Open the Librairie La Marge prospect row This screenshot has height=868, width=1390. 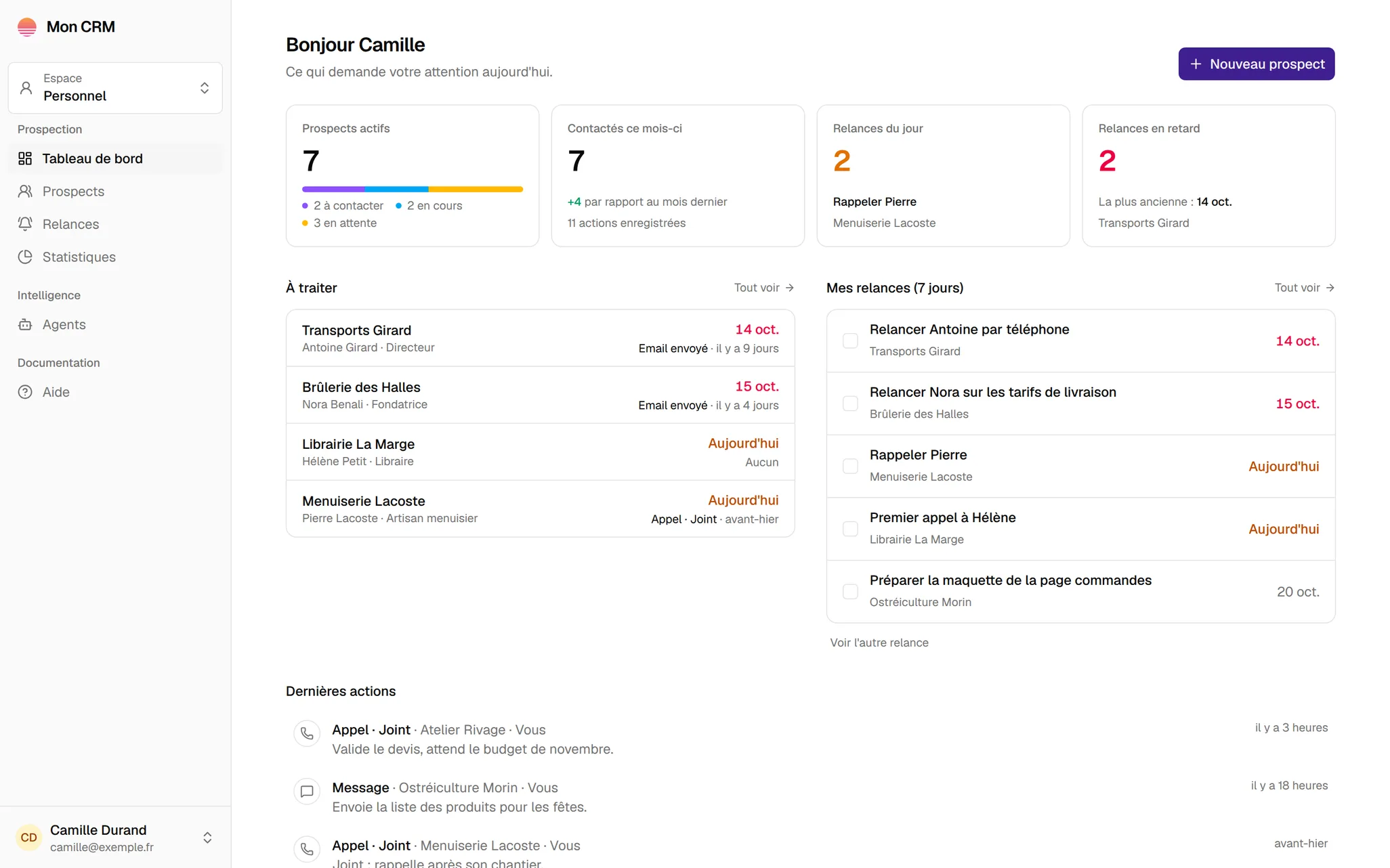540,452
